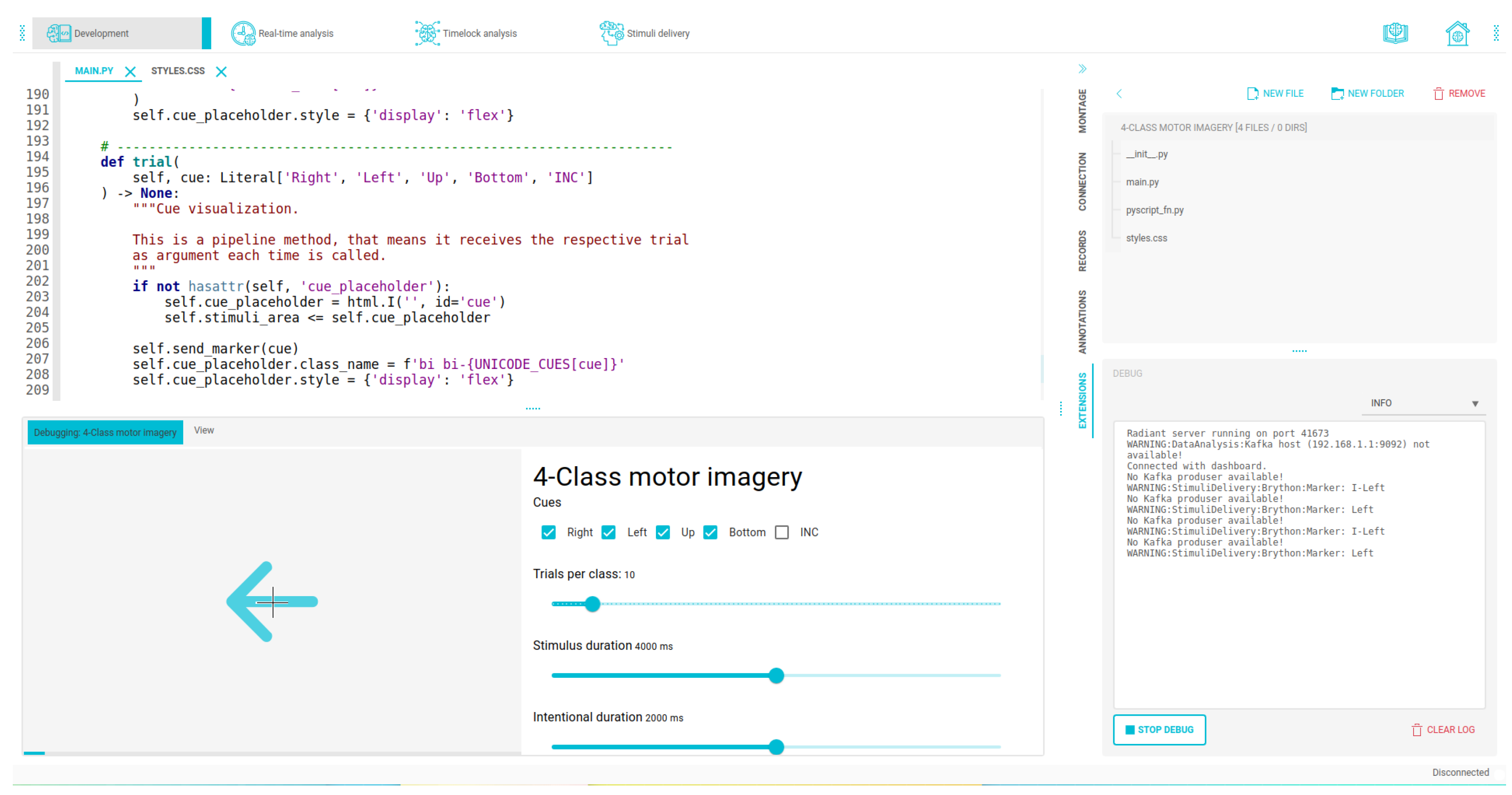Collapse side panel with double chevron
Viewport: 1512px width, 795px height.
pyautogui.click(x=1082, y=69)
